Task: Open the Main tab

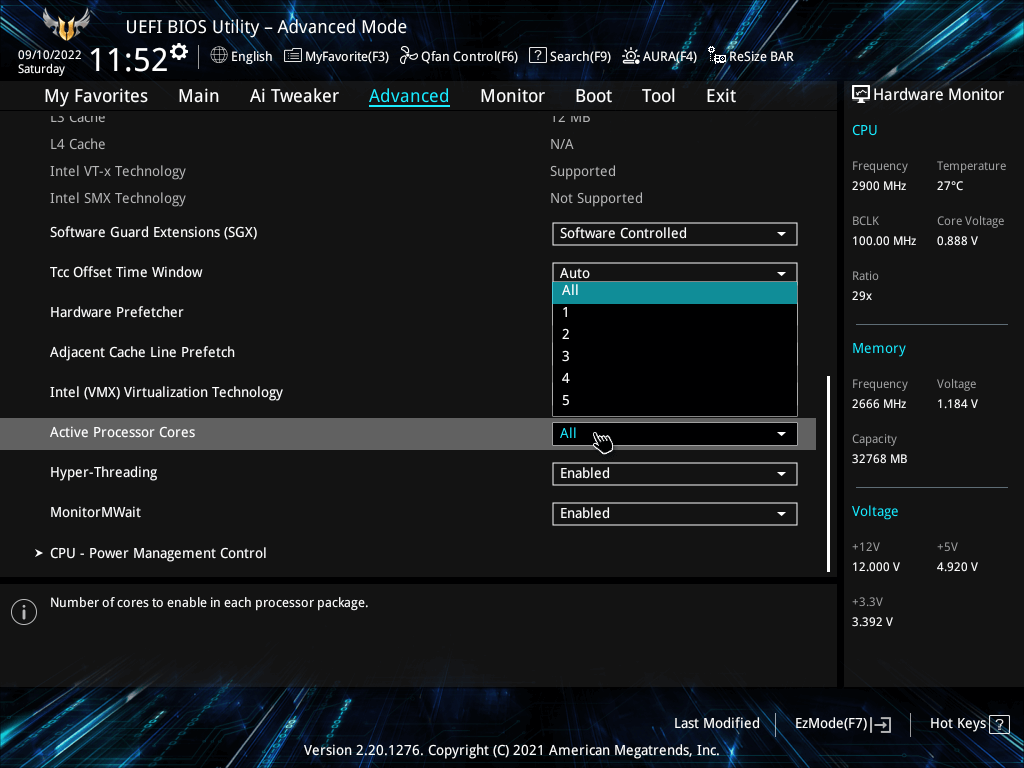Action: [199, 96]
